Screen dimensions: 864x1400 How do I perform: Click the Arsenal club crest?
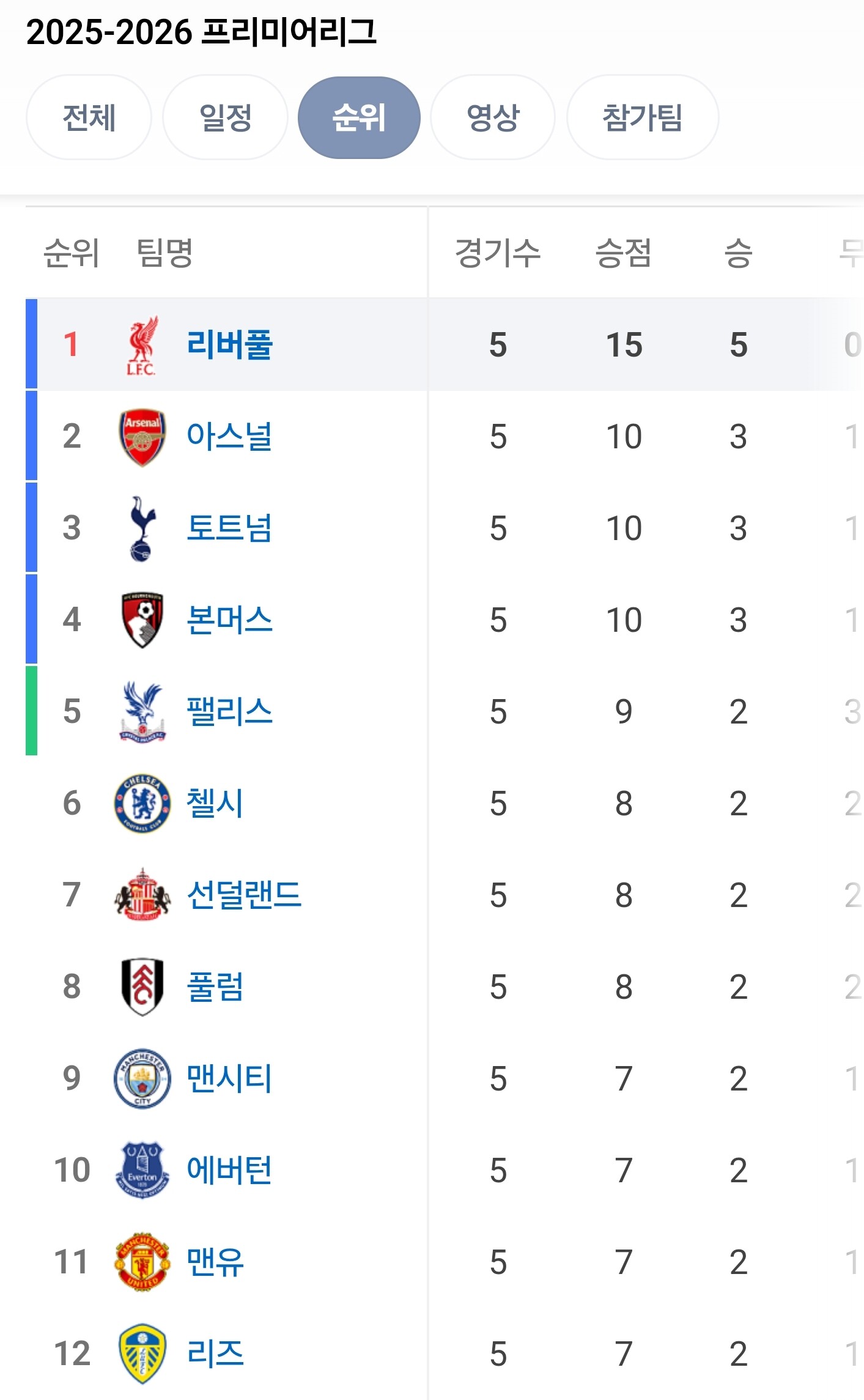[142, 437]
